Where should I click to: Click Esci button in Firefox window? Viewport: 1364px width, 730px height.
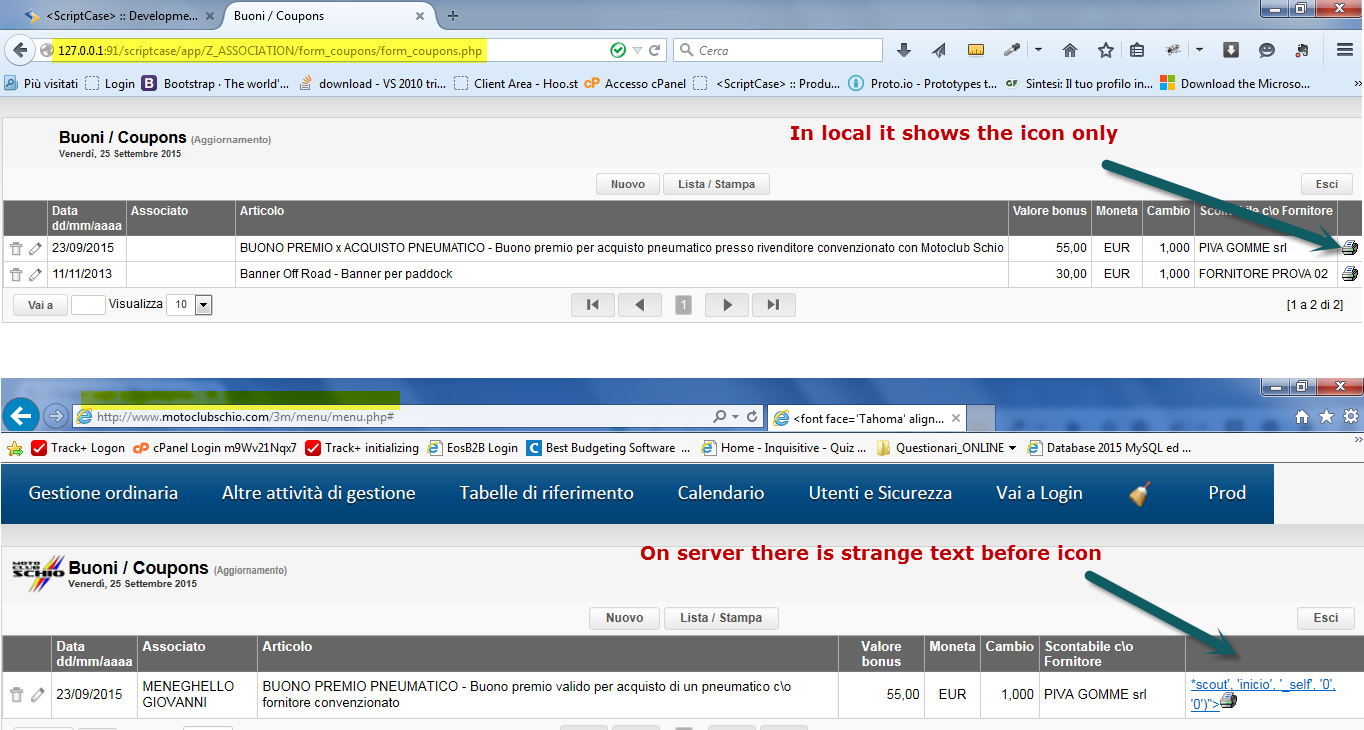(1327, 184)
